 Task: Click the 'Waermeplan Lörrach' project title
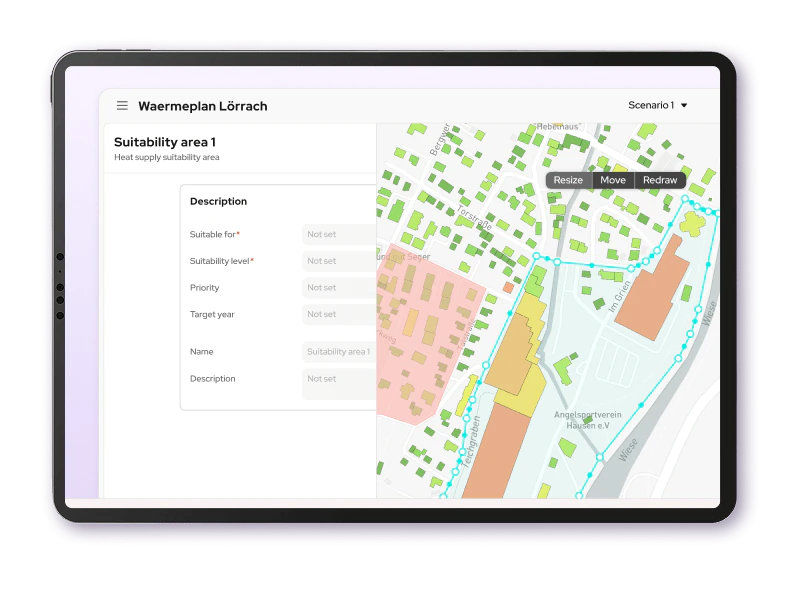click(203, 106)
